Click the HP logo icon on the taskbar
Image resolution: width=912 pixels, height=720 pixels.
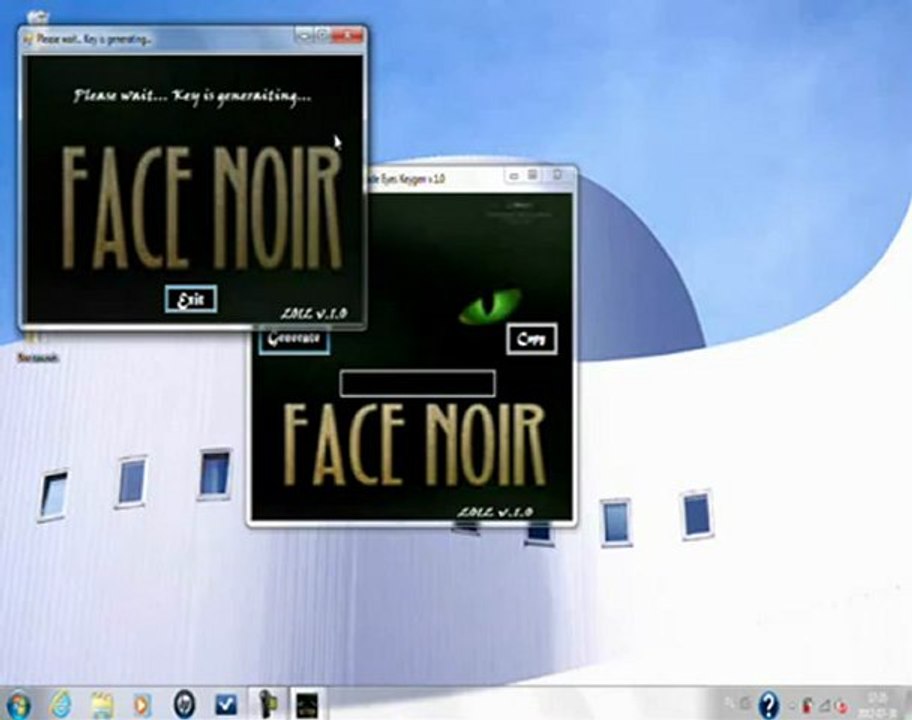pos(184,704)
